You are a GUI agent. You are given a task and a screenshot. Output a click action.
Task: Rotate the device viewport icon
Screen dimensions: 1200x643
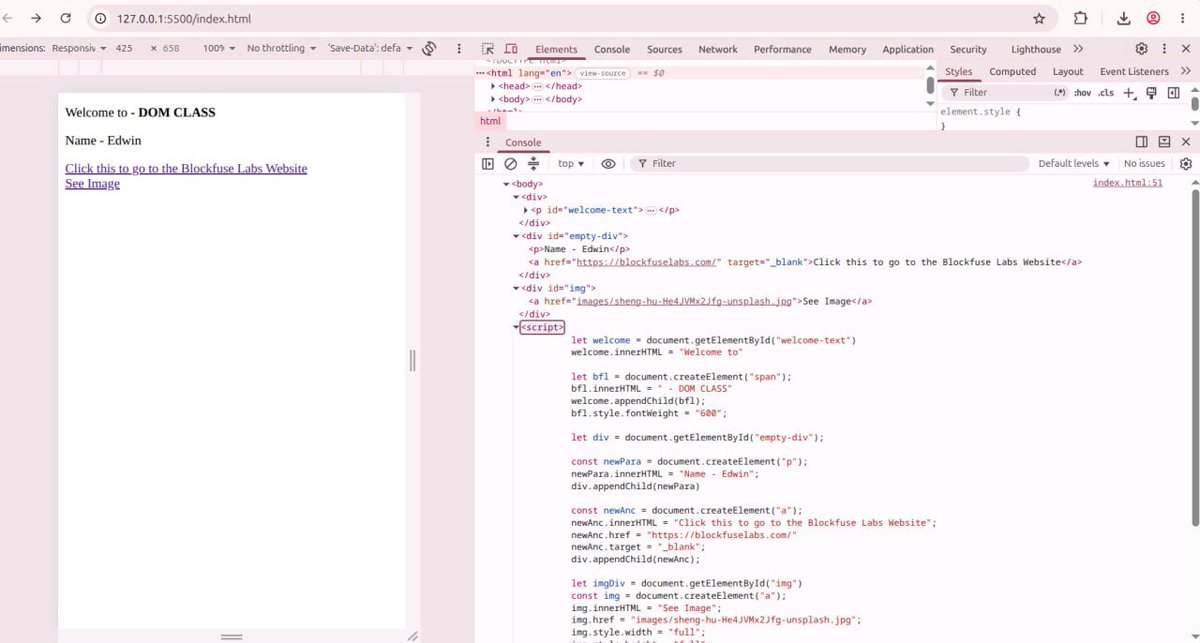point(429,48)
